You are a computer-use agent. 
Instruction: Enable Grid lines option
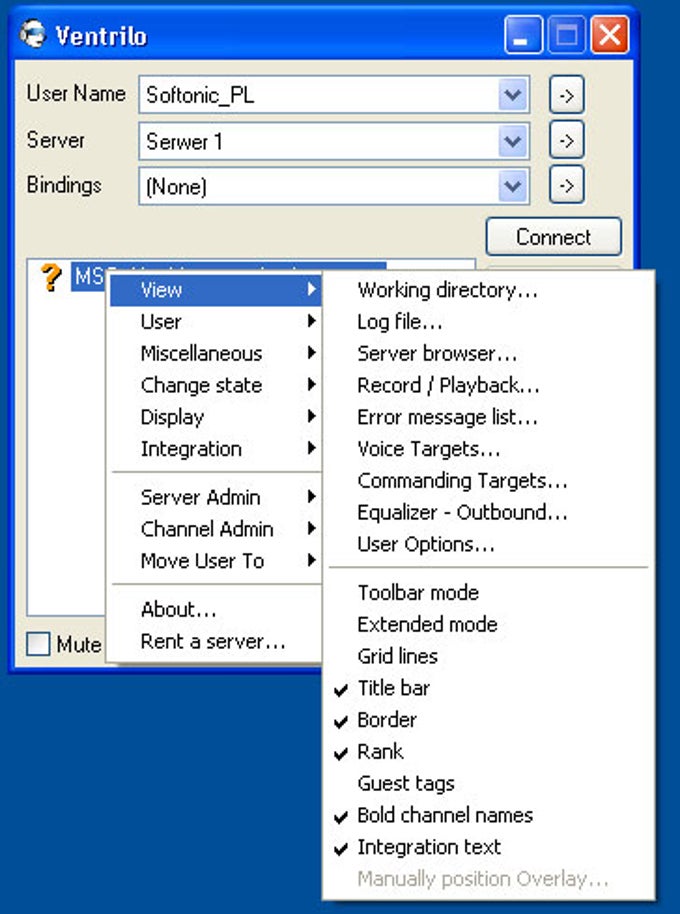(488, 656)
